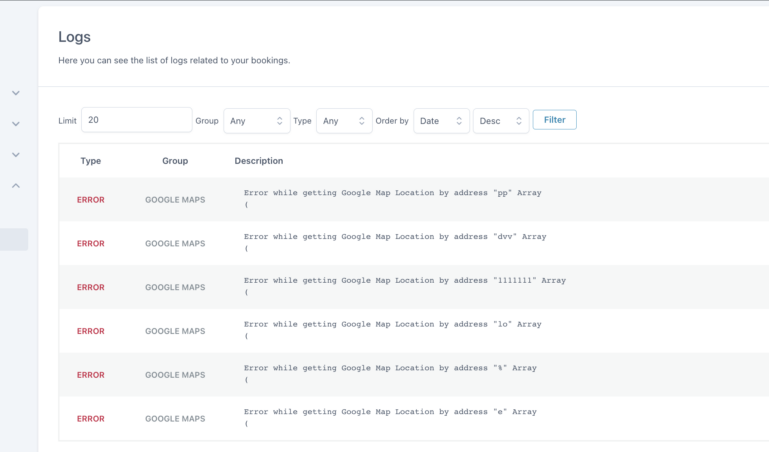Click the ERROR label for address "pp"
Image resolution: width=769 pixels, height=452 pixels.
tap(90, 200)
